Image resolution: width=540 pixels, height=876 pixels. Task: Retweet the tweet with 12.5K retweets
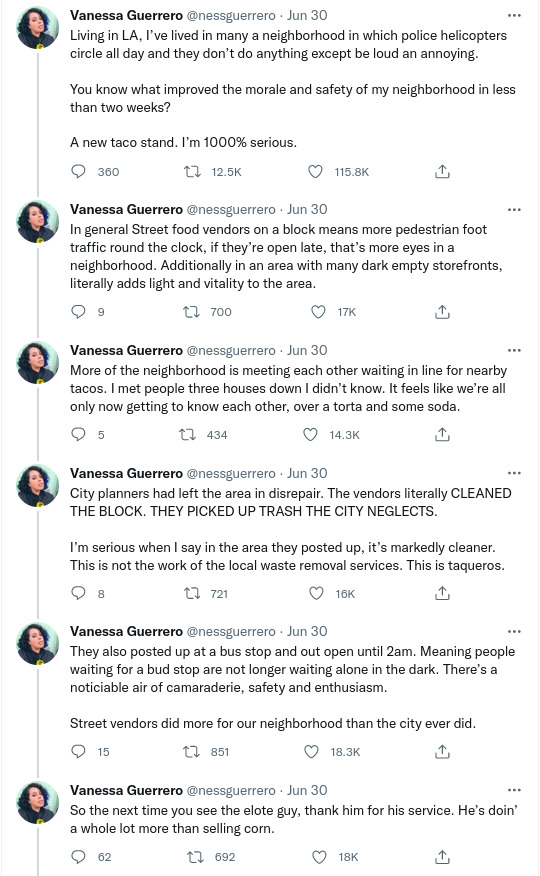point(192,172)
